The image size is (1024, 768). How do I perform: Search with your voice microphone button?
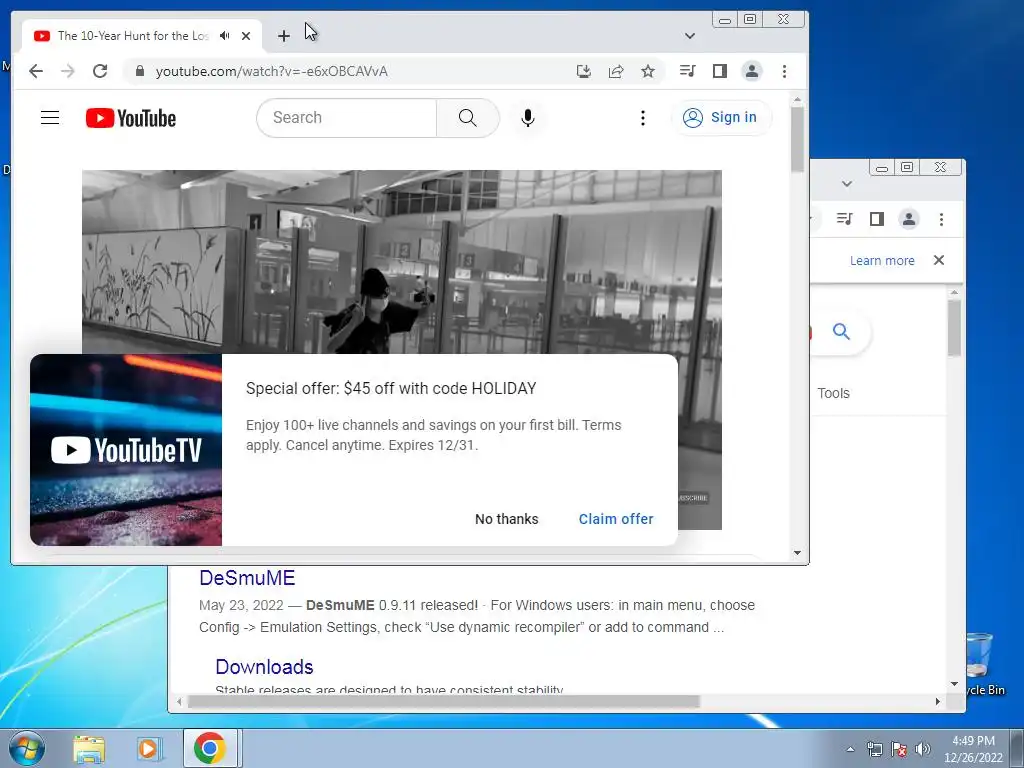(528, 118)
